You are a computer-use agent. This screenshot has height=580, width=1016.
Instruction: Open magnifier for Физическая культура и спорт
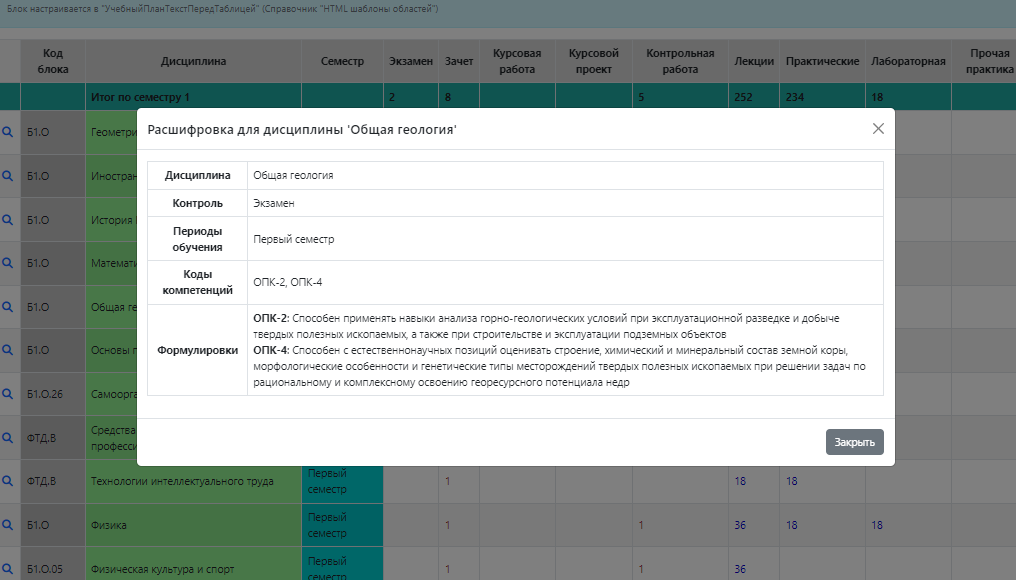coord(7,568)
